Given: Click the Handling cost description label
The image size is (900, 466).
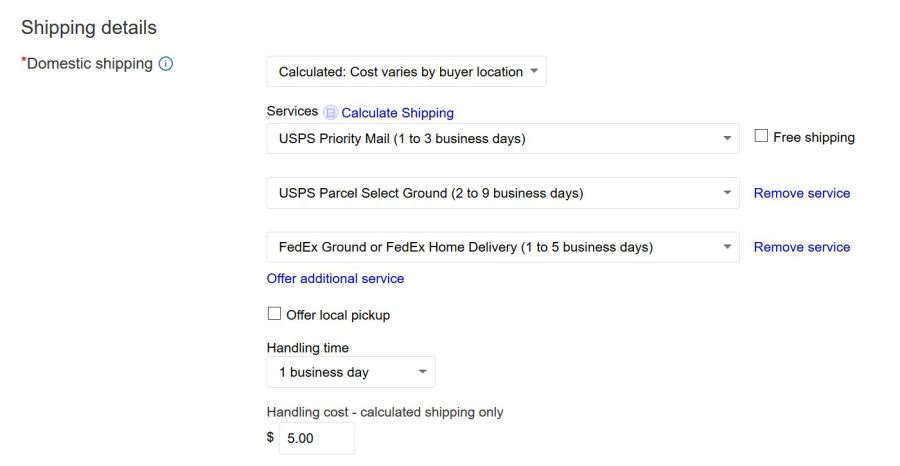Looking at the screenshot, I should coord(385,412).
